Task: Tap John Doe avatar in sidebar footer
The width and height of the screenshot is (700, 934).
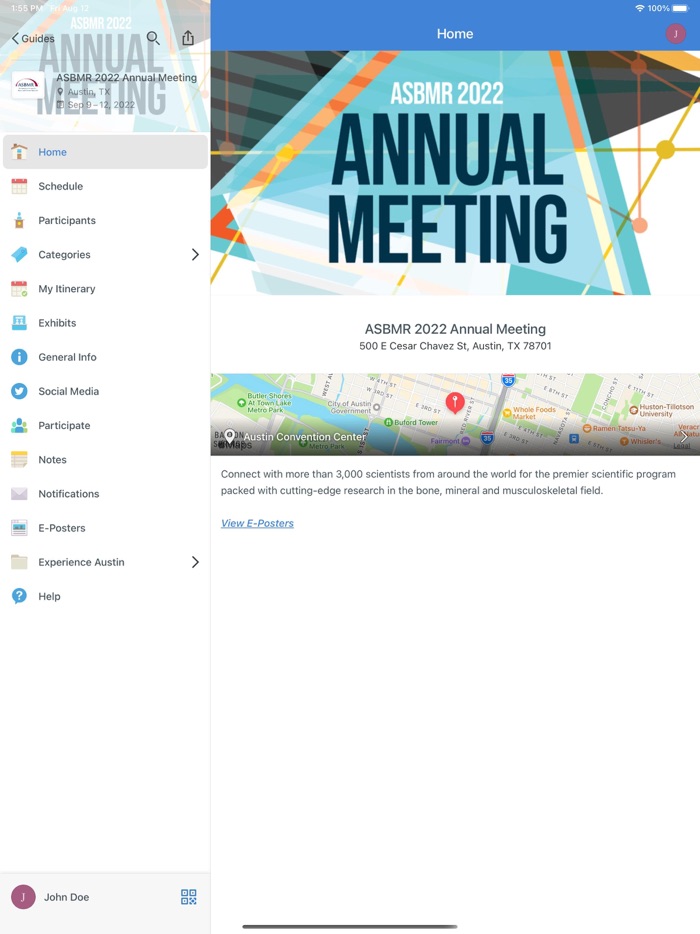Action: click(23, 897)
